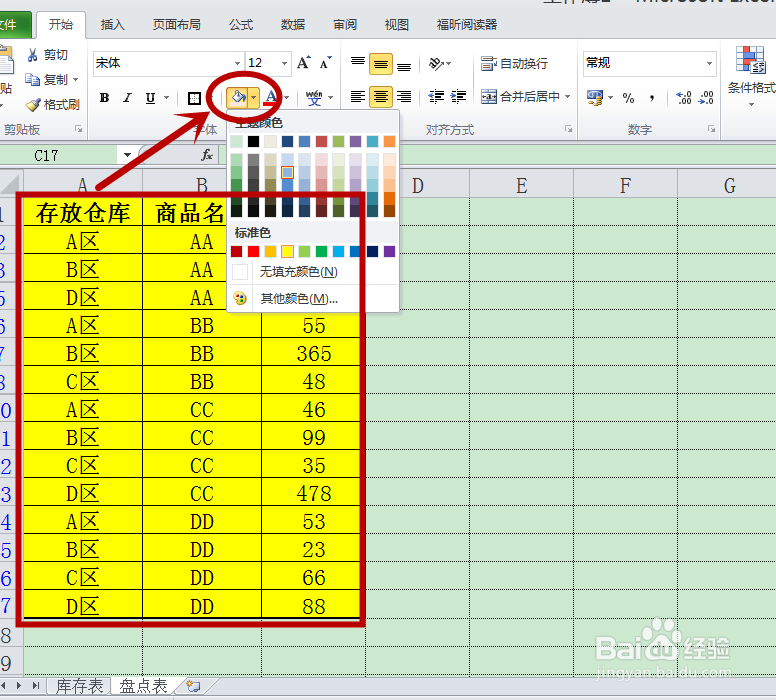Toggle middle vertical alignment
776x700 pixels.
[381, 64]
